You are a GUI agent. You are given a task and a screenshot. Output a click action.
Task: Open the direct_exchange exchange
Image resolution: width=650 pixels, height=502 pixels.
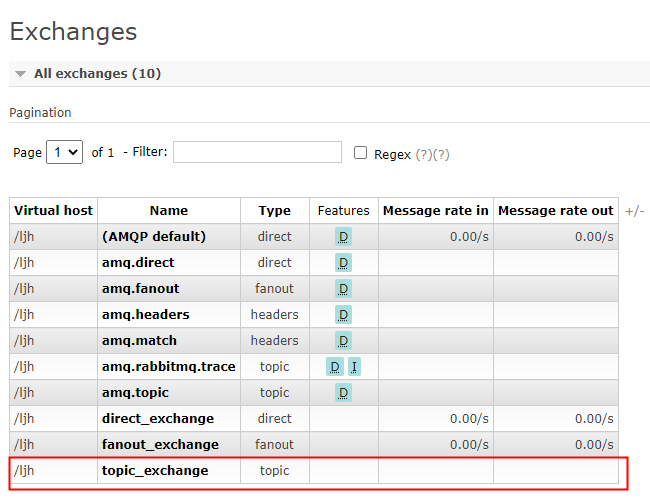pos(158,419)
